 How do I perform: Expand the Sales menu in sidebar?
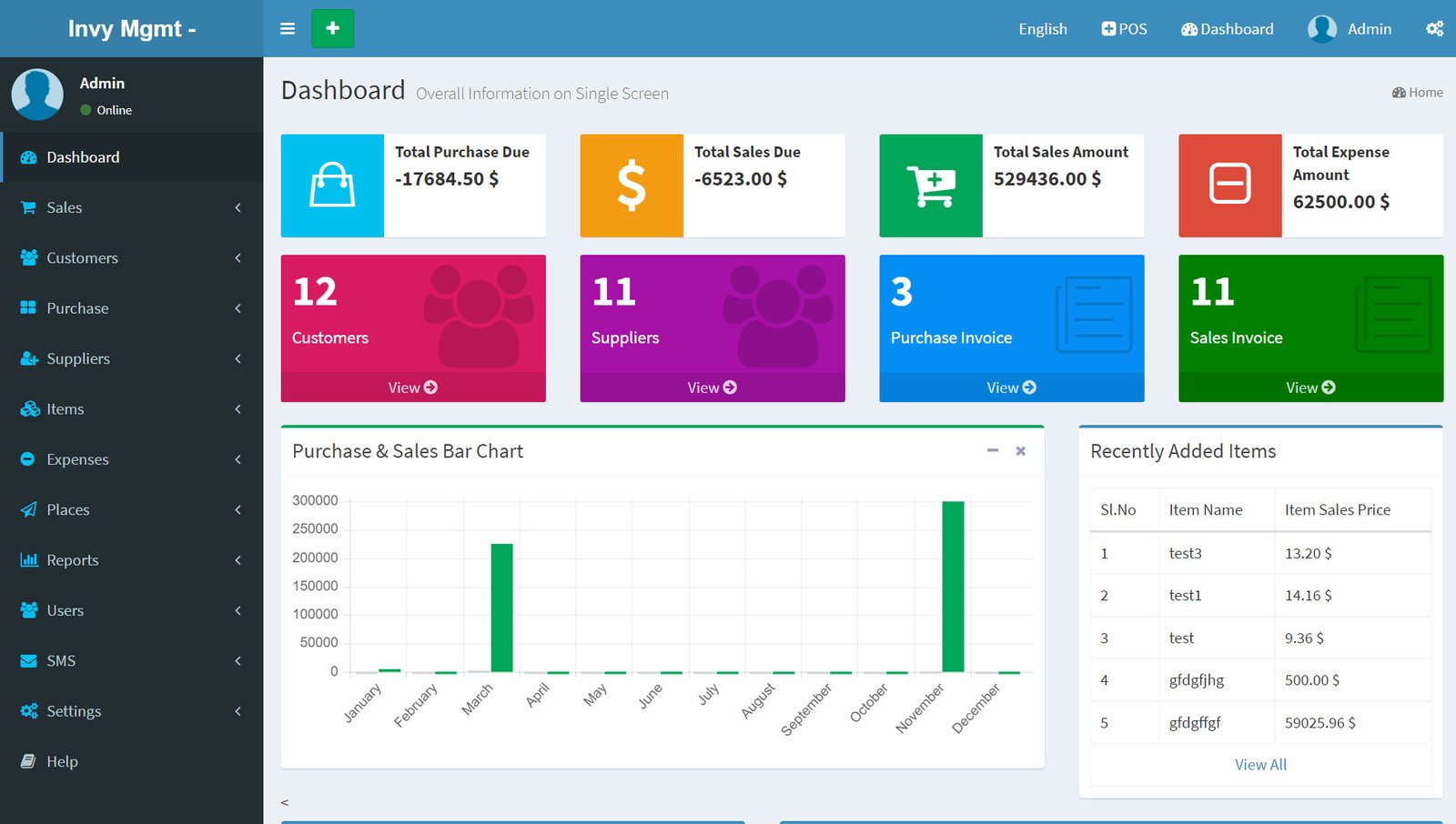point(132,207)
